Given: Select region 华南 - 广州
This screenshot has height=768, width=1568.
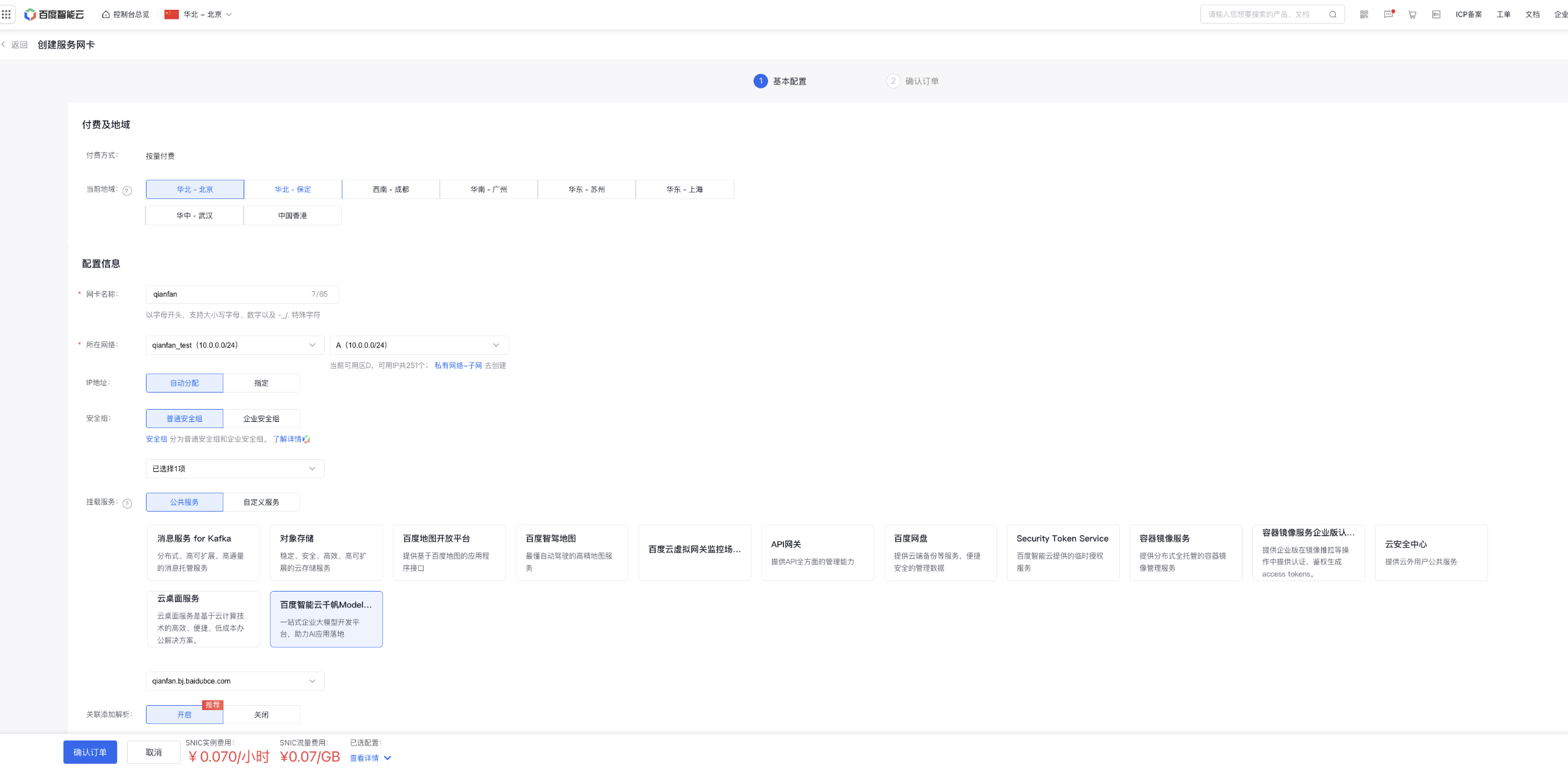Looking at the screenshot, I should point(488,189).
